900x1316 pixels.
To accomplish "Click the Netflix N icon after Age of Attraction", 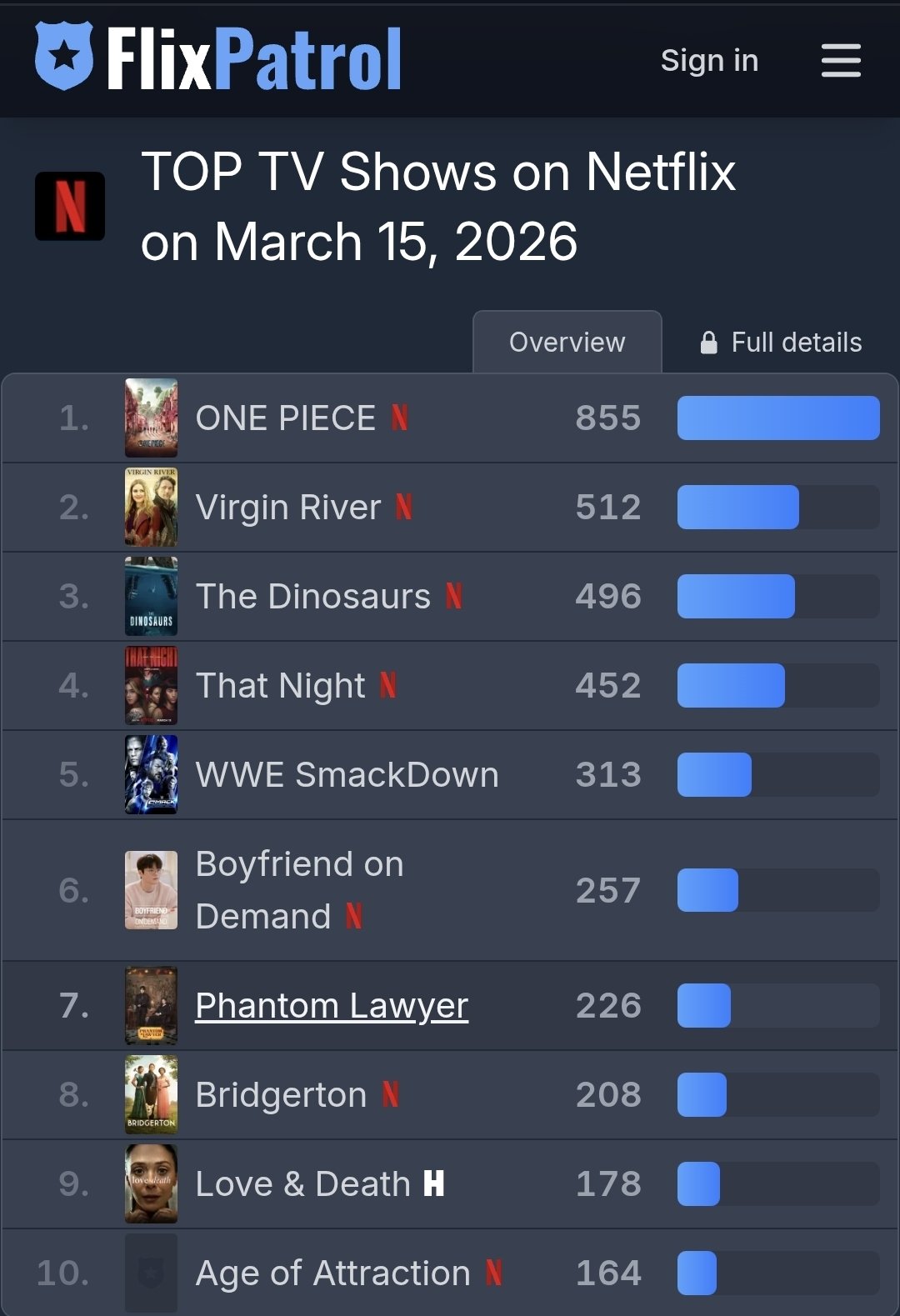I will click(x=494, y=1273).
